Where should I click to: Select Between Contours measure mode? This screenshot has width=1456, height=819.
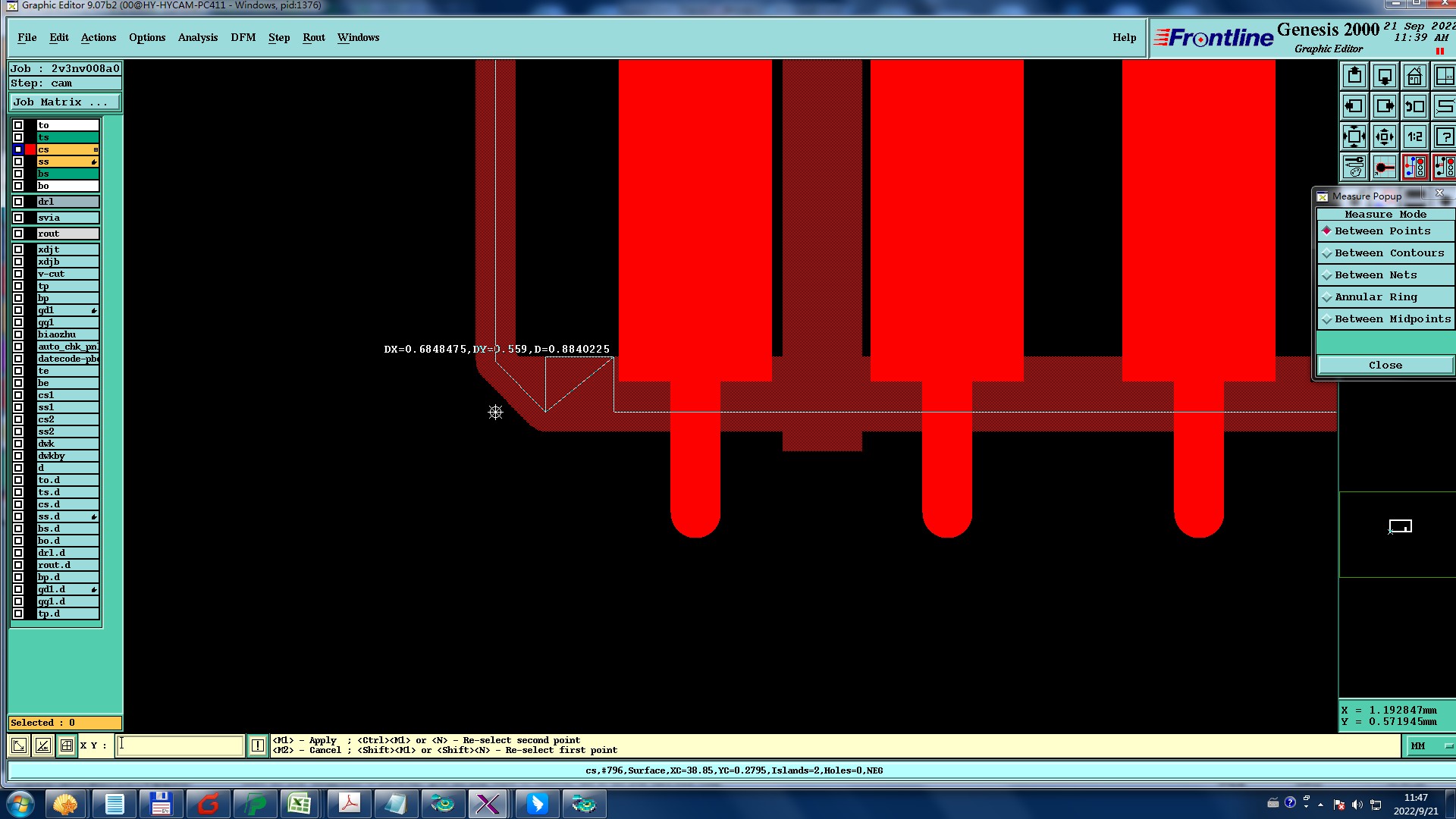(1389, 253)
